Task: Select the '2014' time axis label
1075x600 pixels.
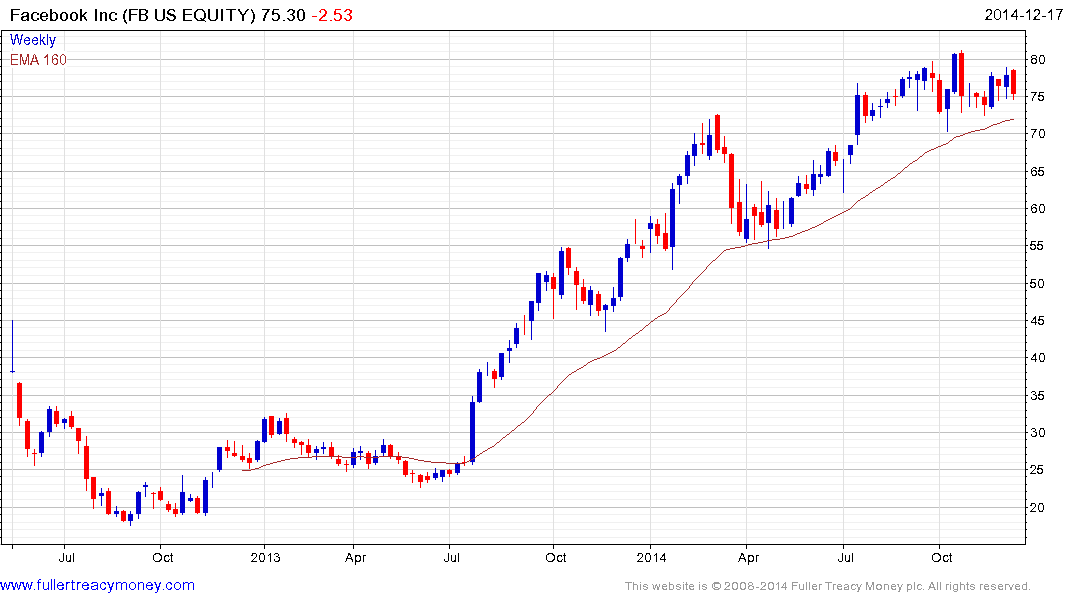Action: click(x=651, y=557)
